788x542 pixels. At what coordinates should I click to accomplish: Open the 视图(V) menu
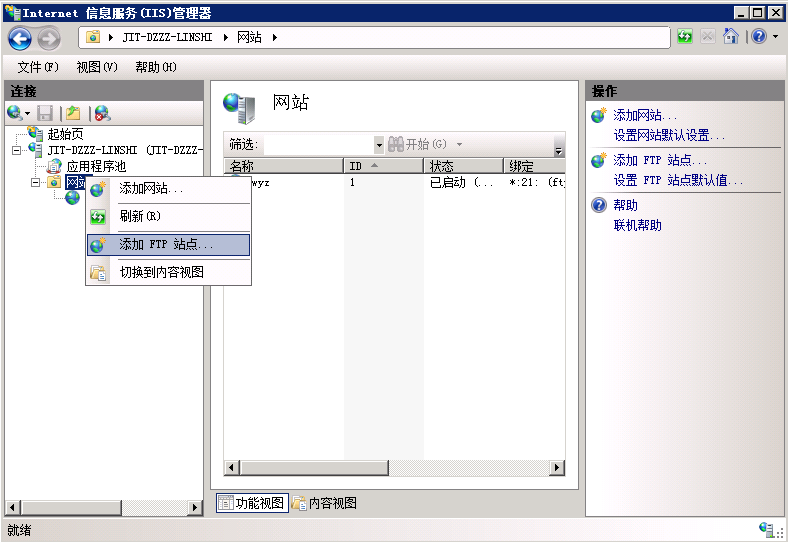(x=96, y=67)
